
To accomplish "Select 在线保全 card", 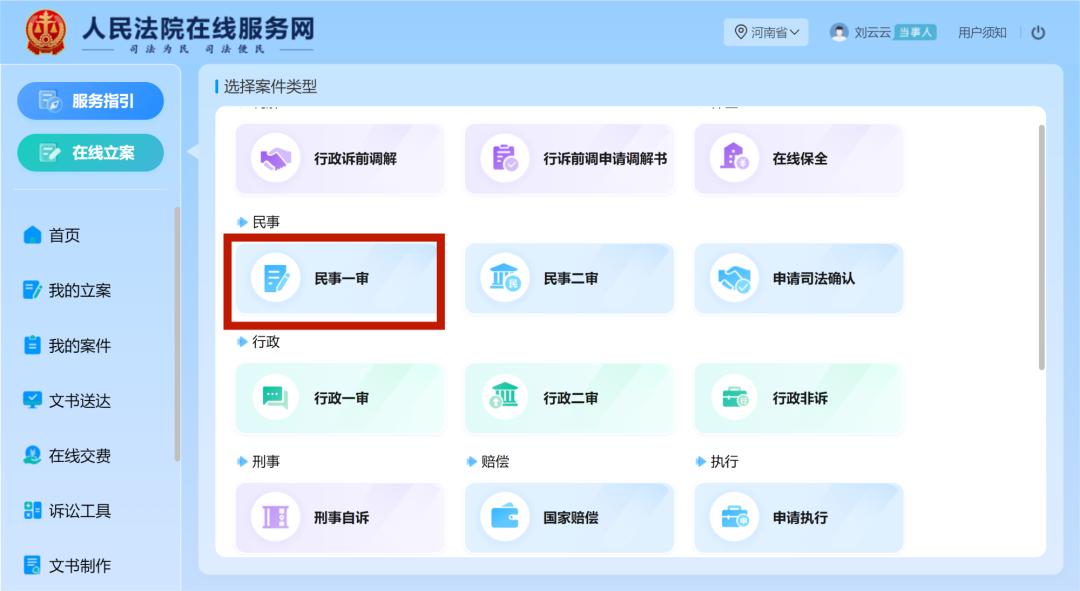I will point(798,158).
